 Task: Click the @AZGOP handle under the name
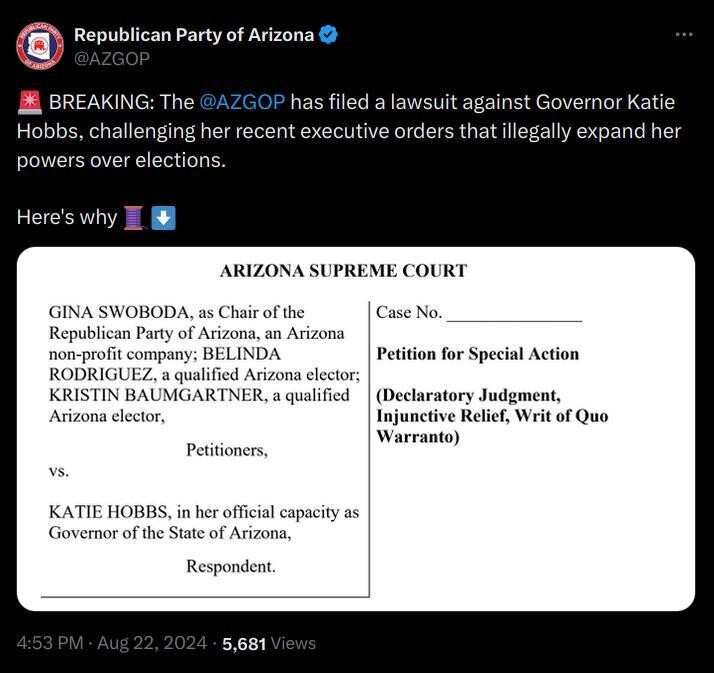(x=112, y=59)
